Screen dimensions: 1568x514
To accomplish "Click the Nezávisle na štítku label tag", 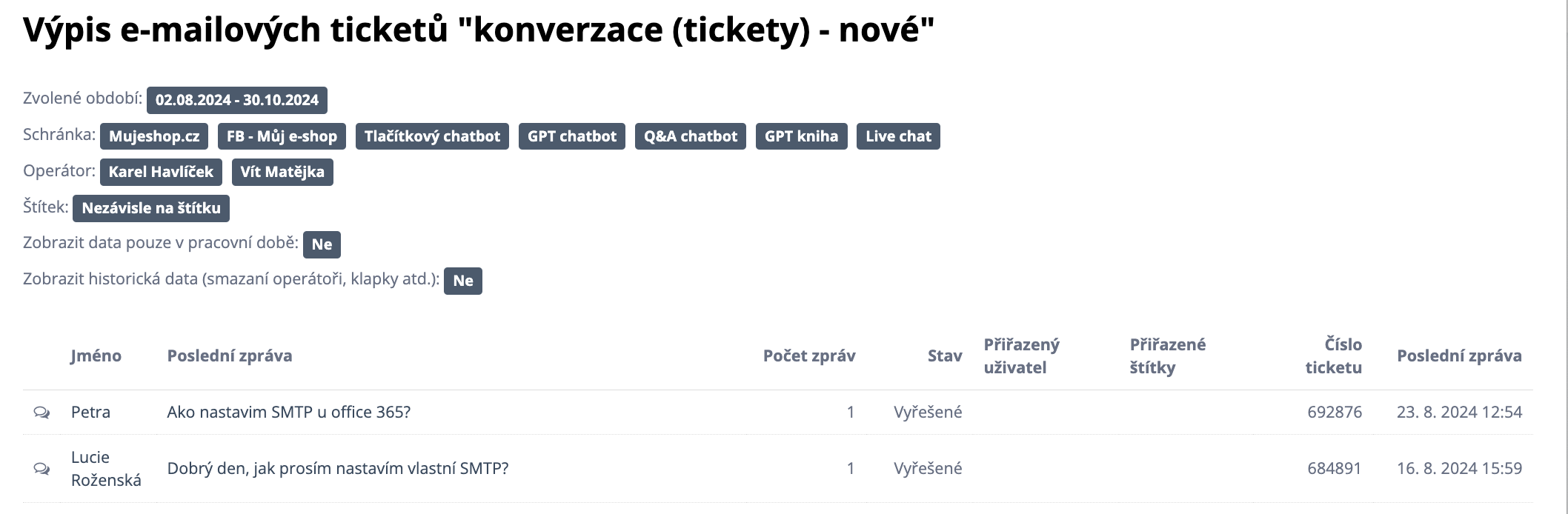I will pos(151,208).
